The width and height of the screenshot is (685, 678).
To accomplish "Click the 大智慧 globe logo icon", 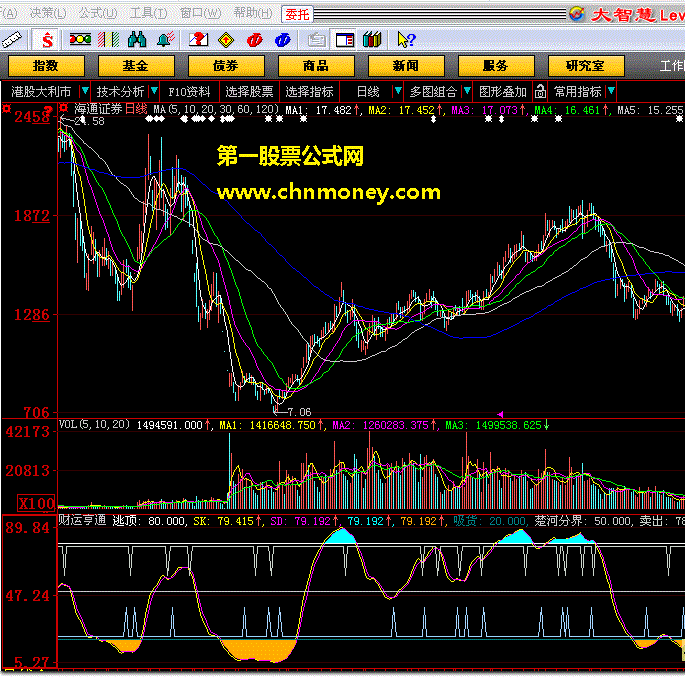I will click(577, 14).
